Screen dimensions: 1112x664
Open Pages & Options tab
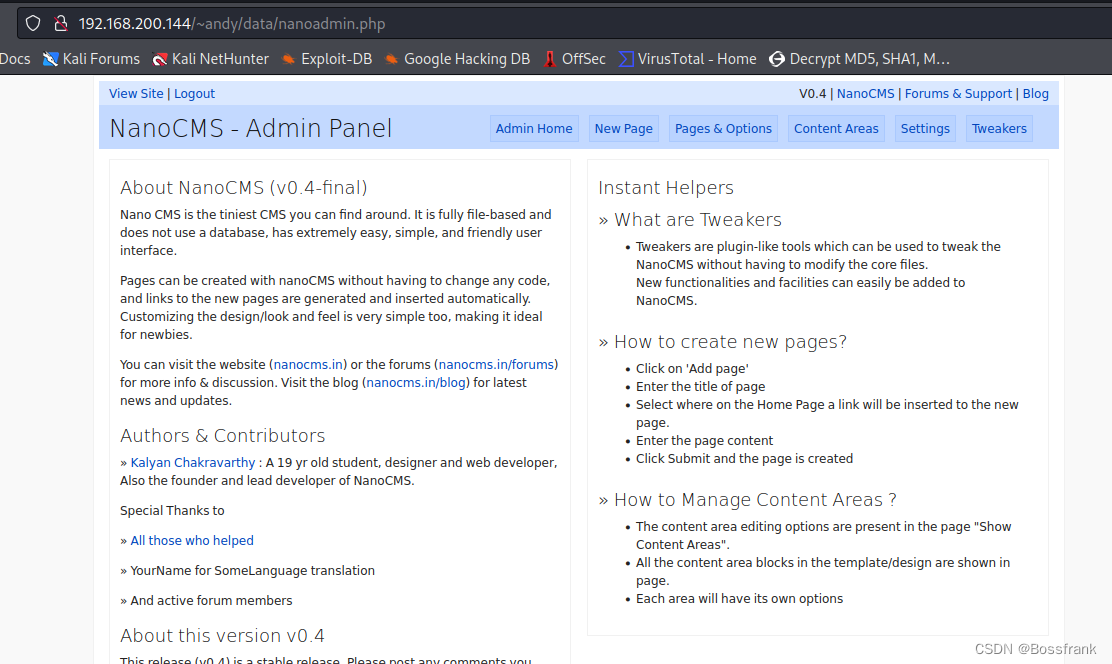point(723,128)
